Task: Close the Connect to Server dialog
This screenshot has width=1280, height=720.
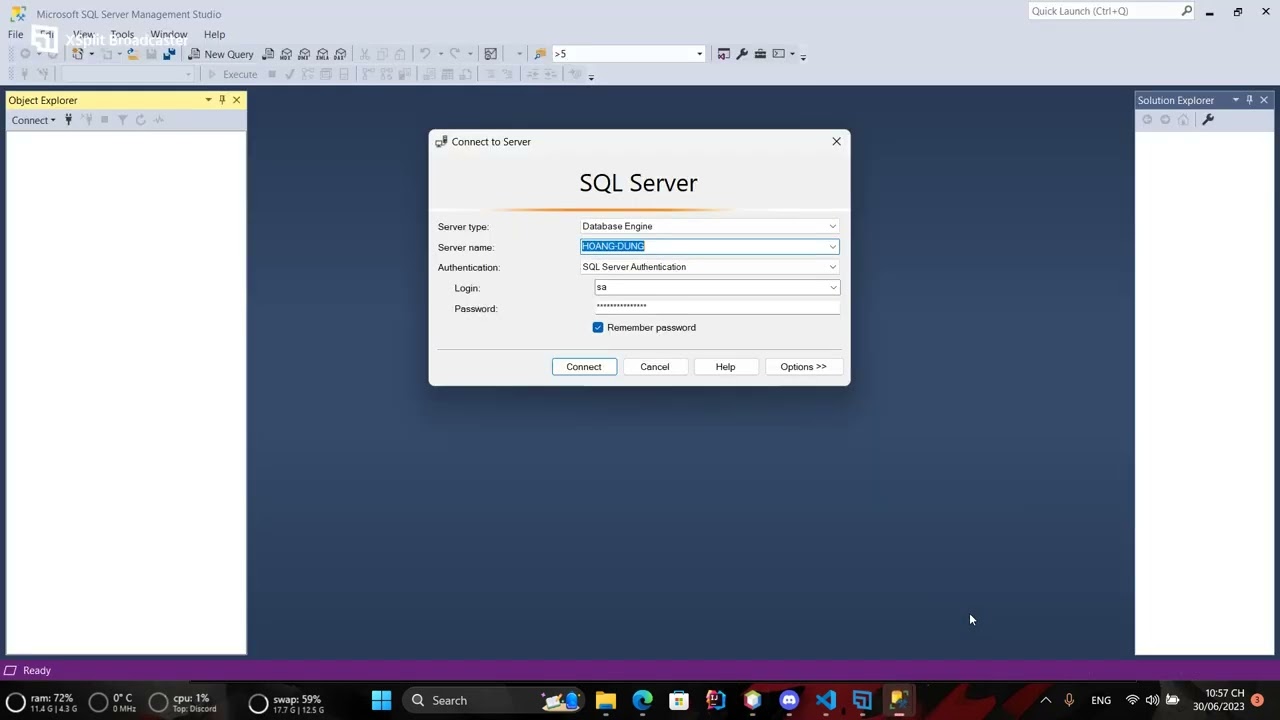Action: (837, 142)
